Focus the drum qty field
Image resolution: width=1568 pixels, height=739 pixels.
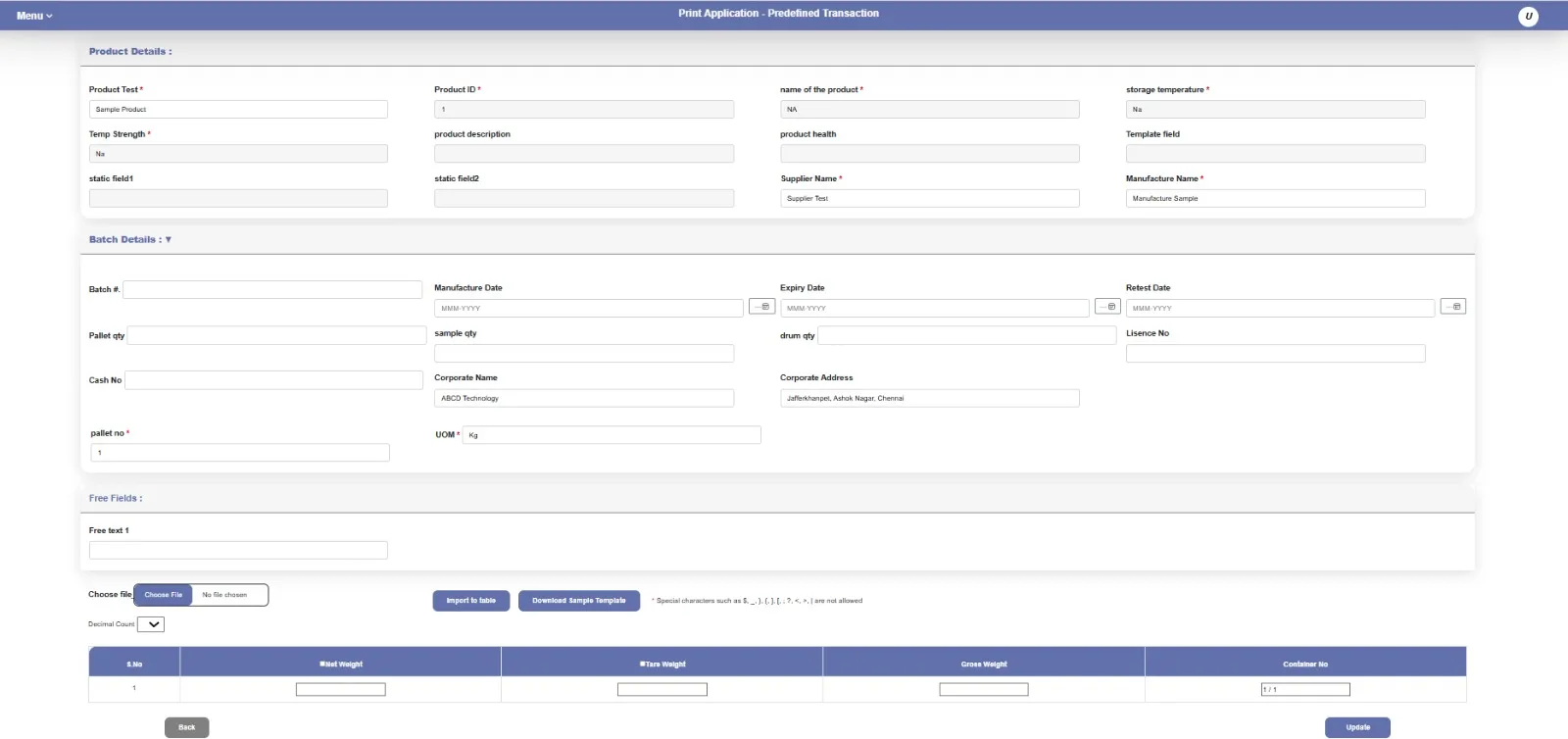[x=967, y=335]
